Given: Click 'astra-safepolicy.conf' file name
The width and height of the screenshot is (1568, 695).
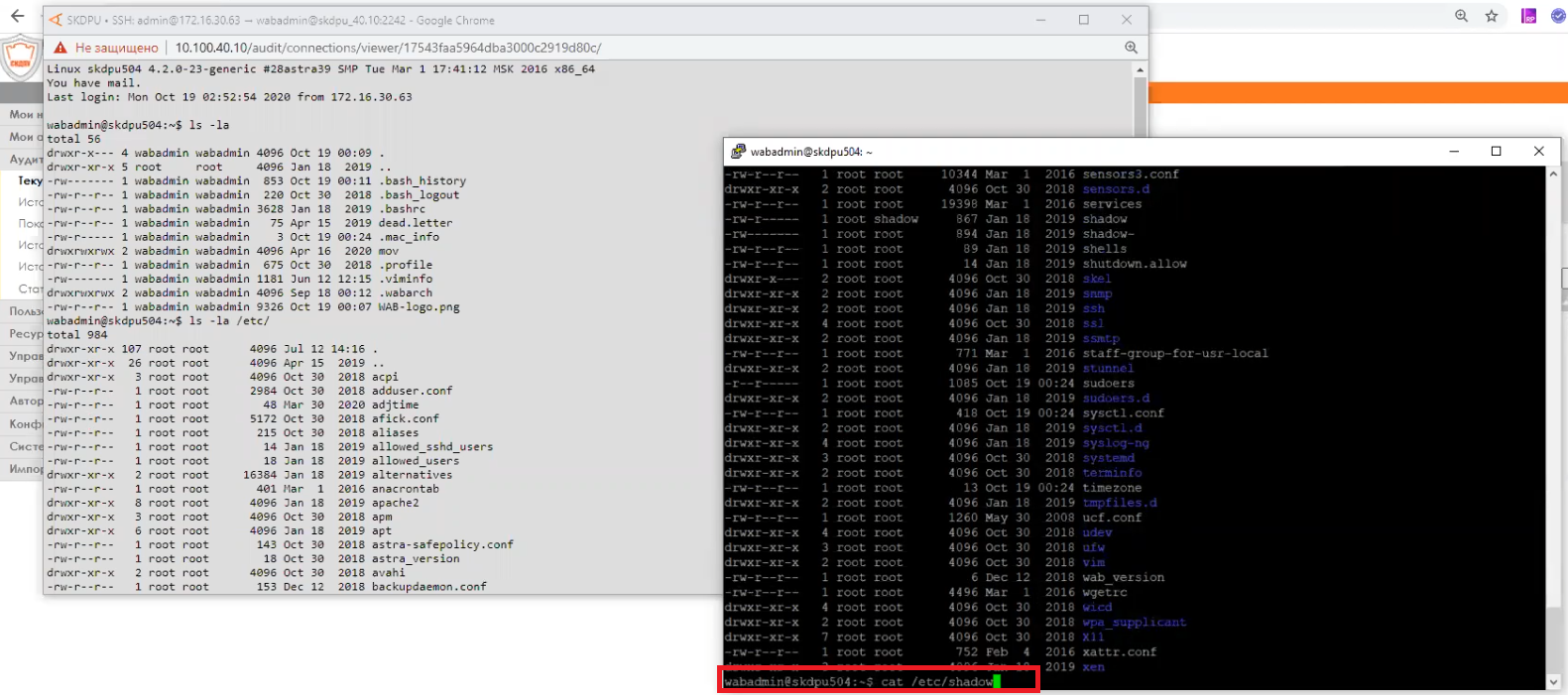Looking at the screenshot, I should pos(443,545).
